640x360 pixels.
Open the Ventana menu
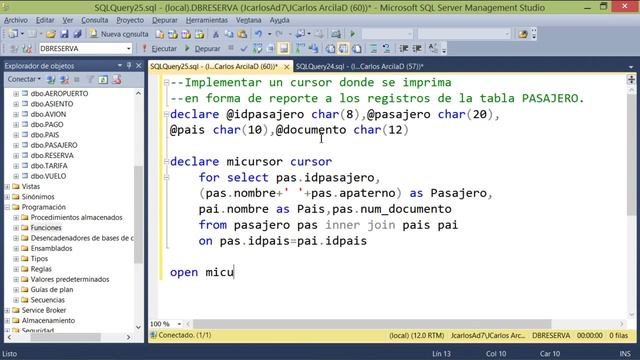click(x=248, y=20)
